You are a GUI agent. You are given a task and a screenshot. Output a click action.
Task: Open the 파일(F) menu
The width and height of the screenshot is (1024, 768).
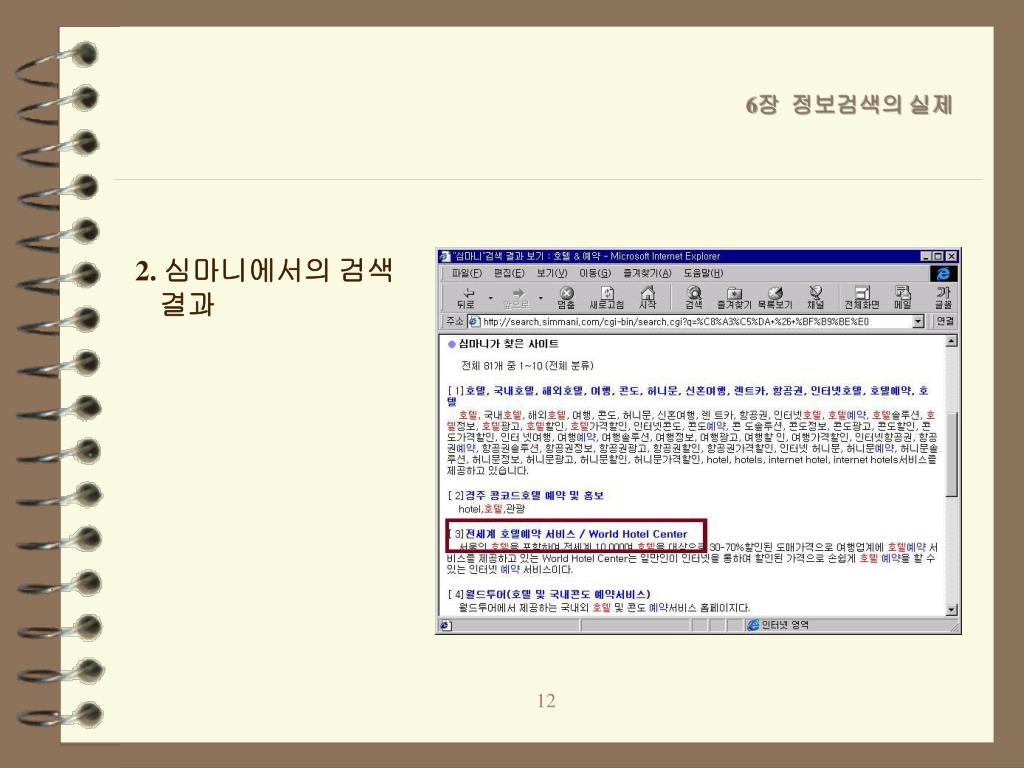(x=466, y=273)
